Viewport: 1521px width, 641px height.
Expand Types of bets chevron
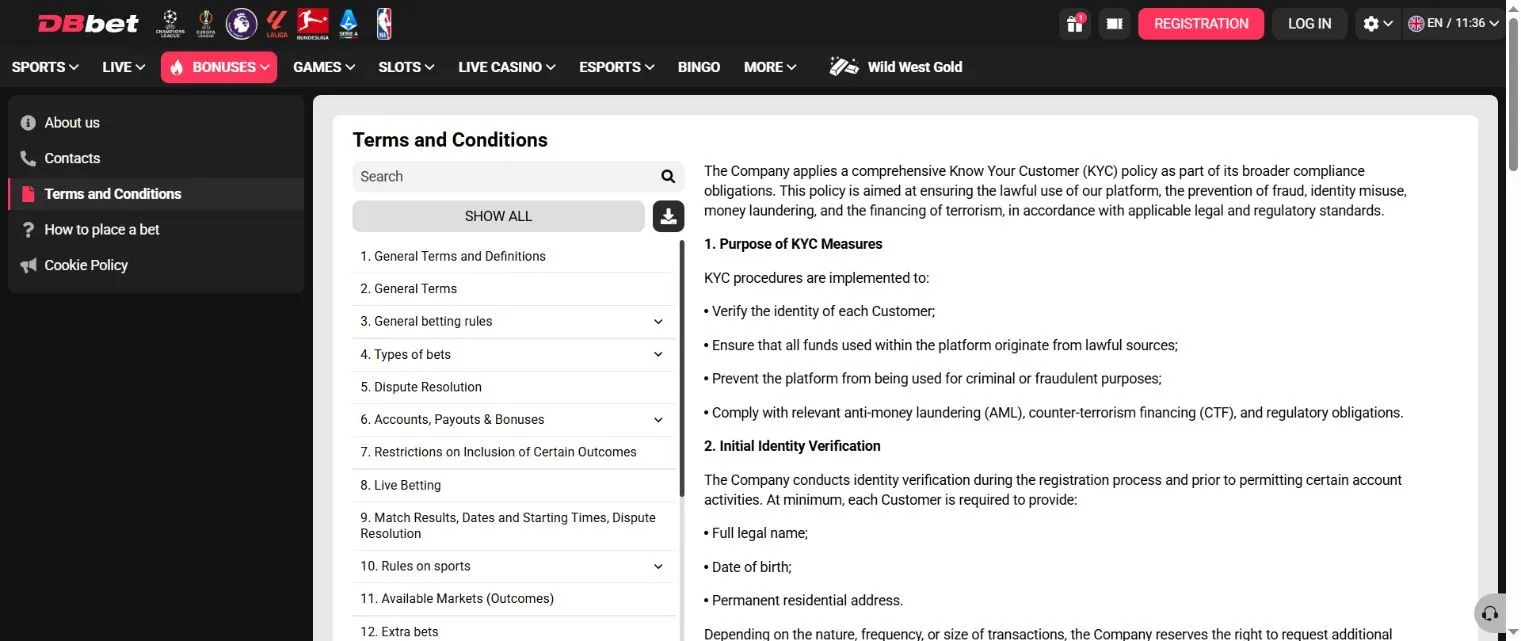click(x=658, y=354)
